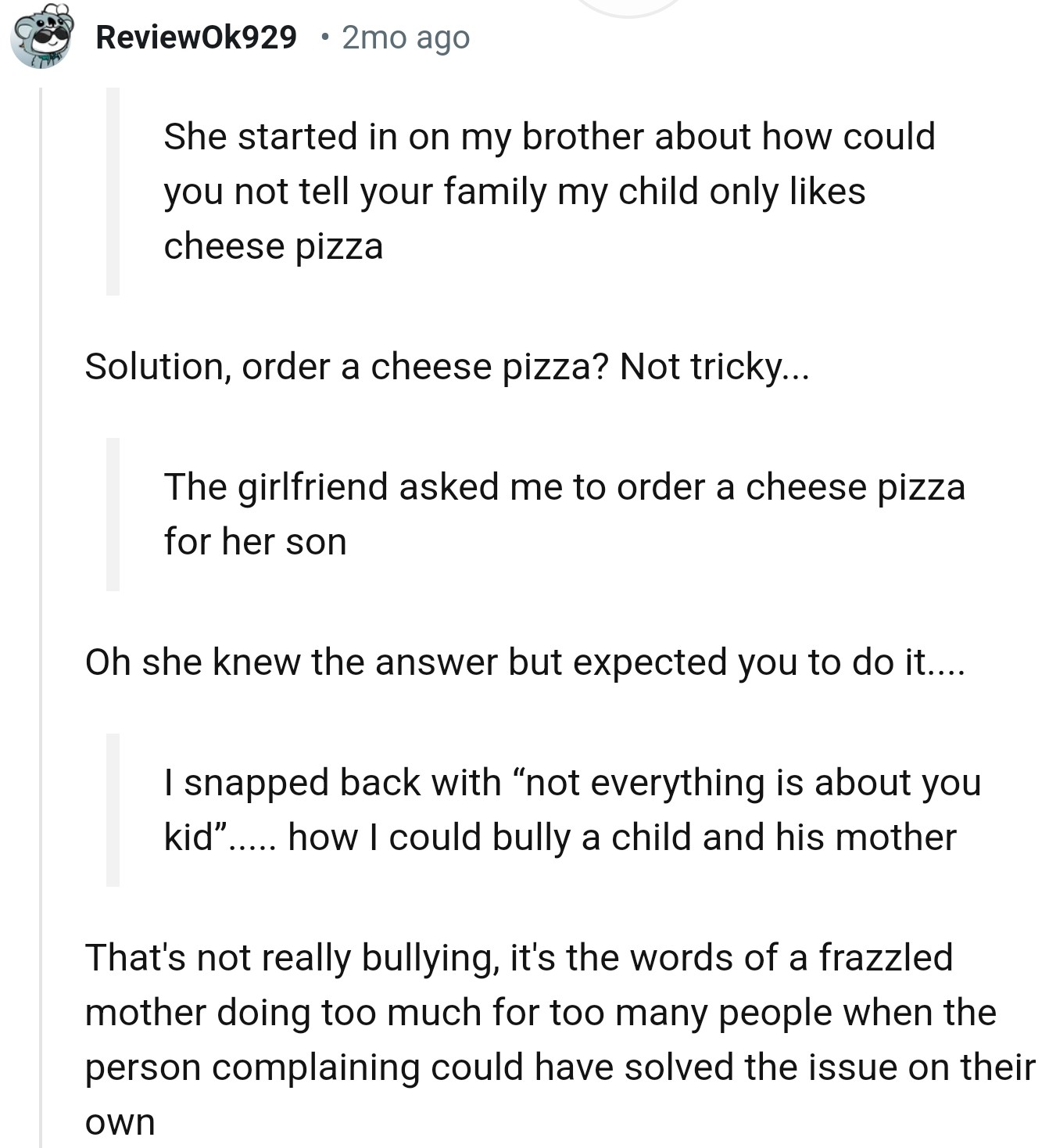This screenshot has width=1049, height=1148.
Task: Click the words "Not tricky..."
Action: (714, 366)
